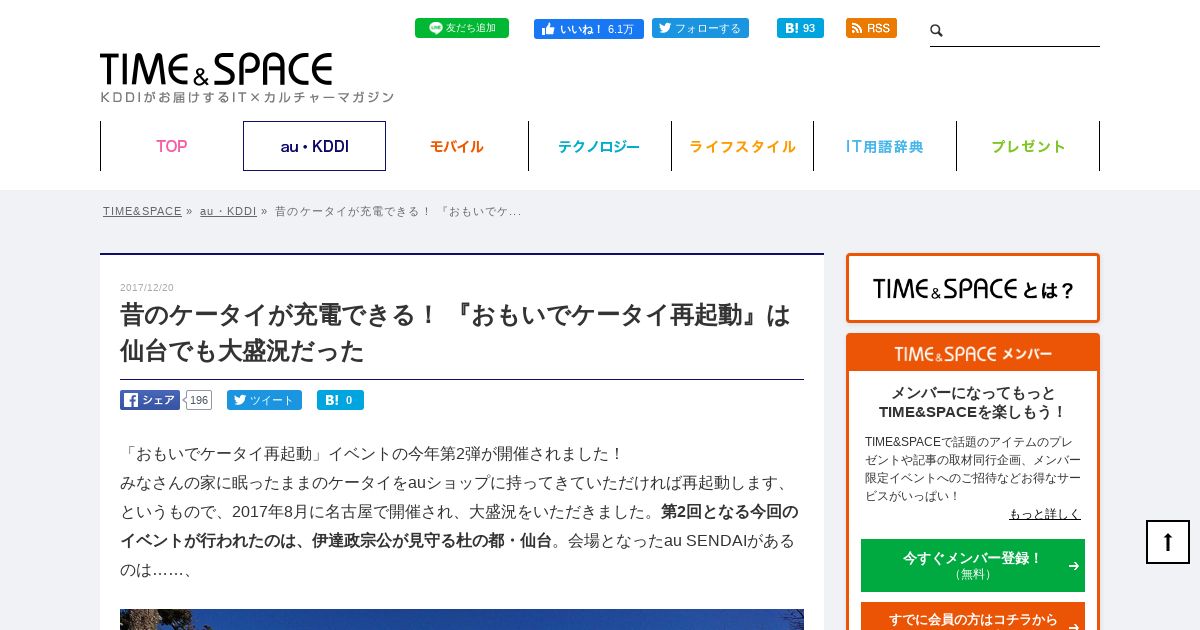Click the TIME&SPACE メンバー panel header
The width and height of the screenshot is (1200, 630).
973,353
